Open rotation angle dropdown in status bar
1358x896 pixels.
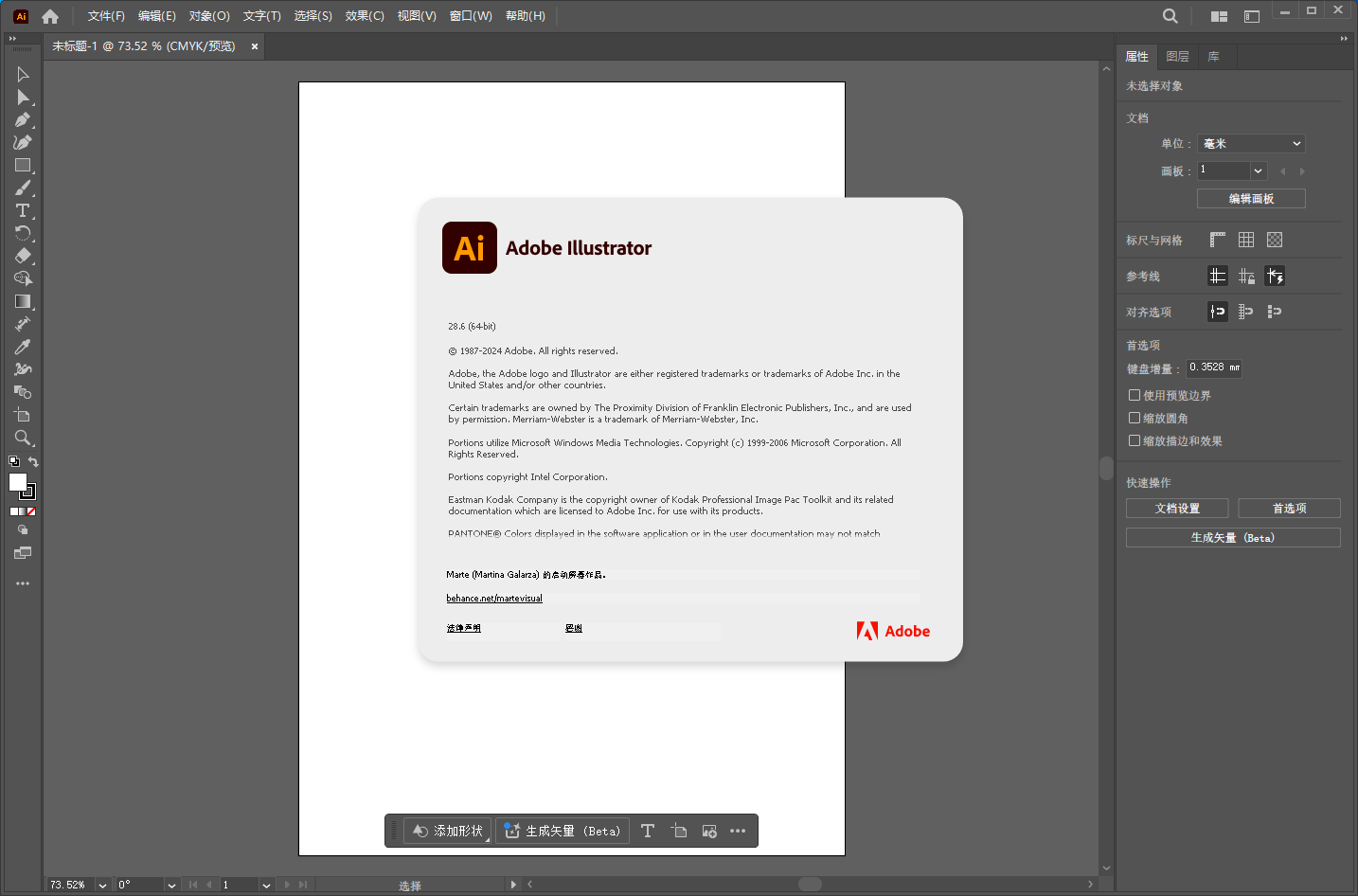[171, 885]
